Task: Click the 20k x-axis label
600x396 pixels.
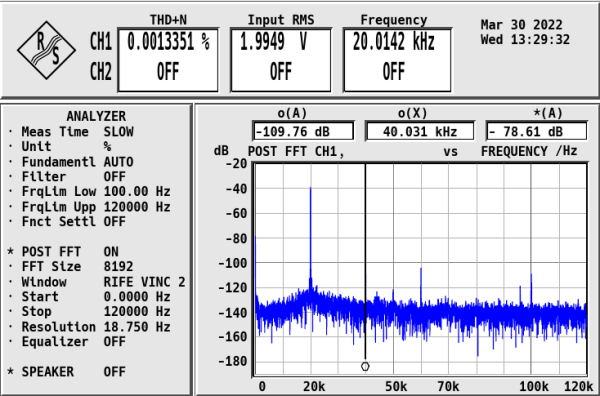Action: [x=314, y=387]
